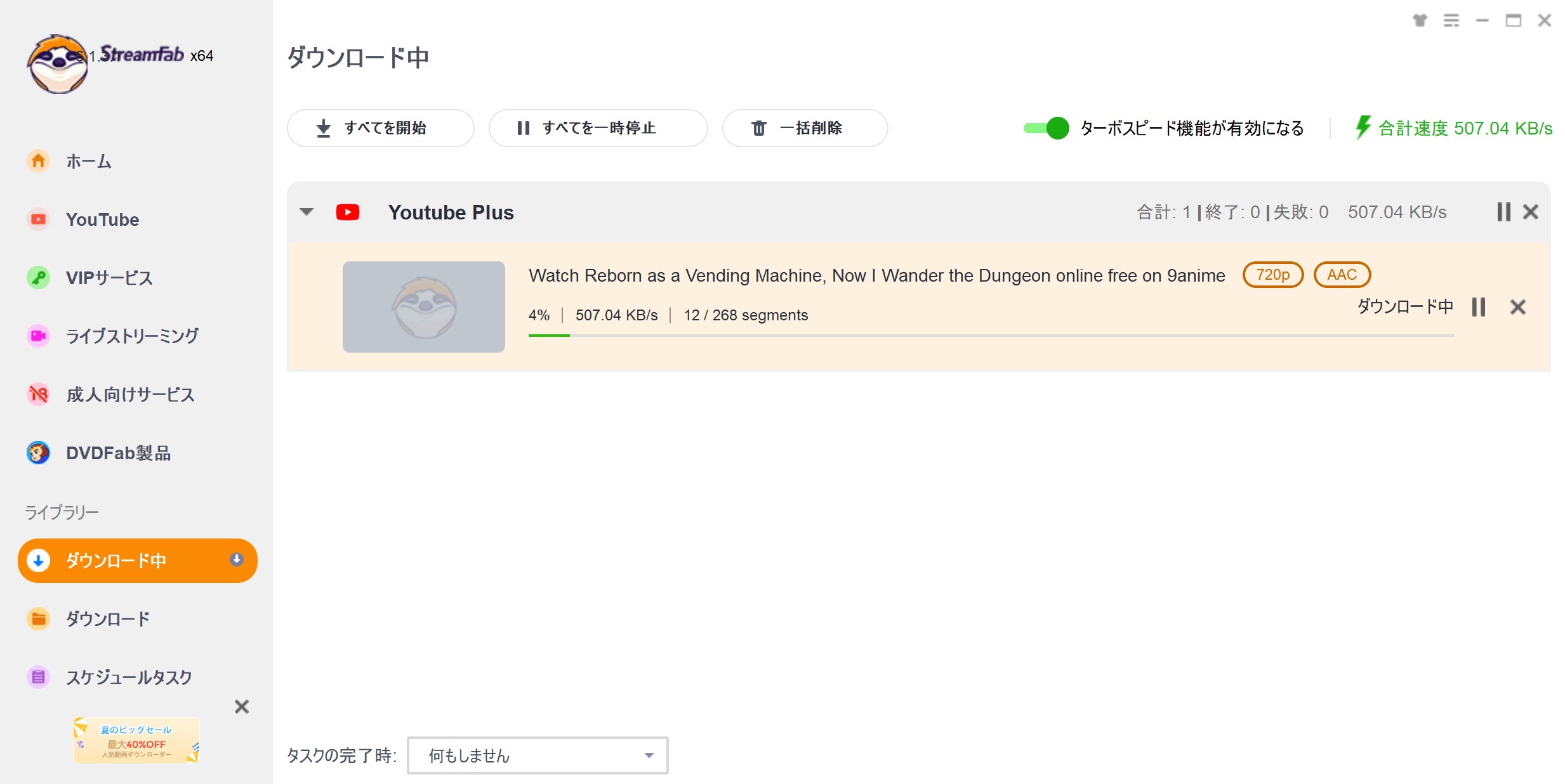Close the summer sale promo banner

[242, 707]
